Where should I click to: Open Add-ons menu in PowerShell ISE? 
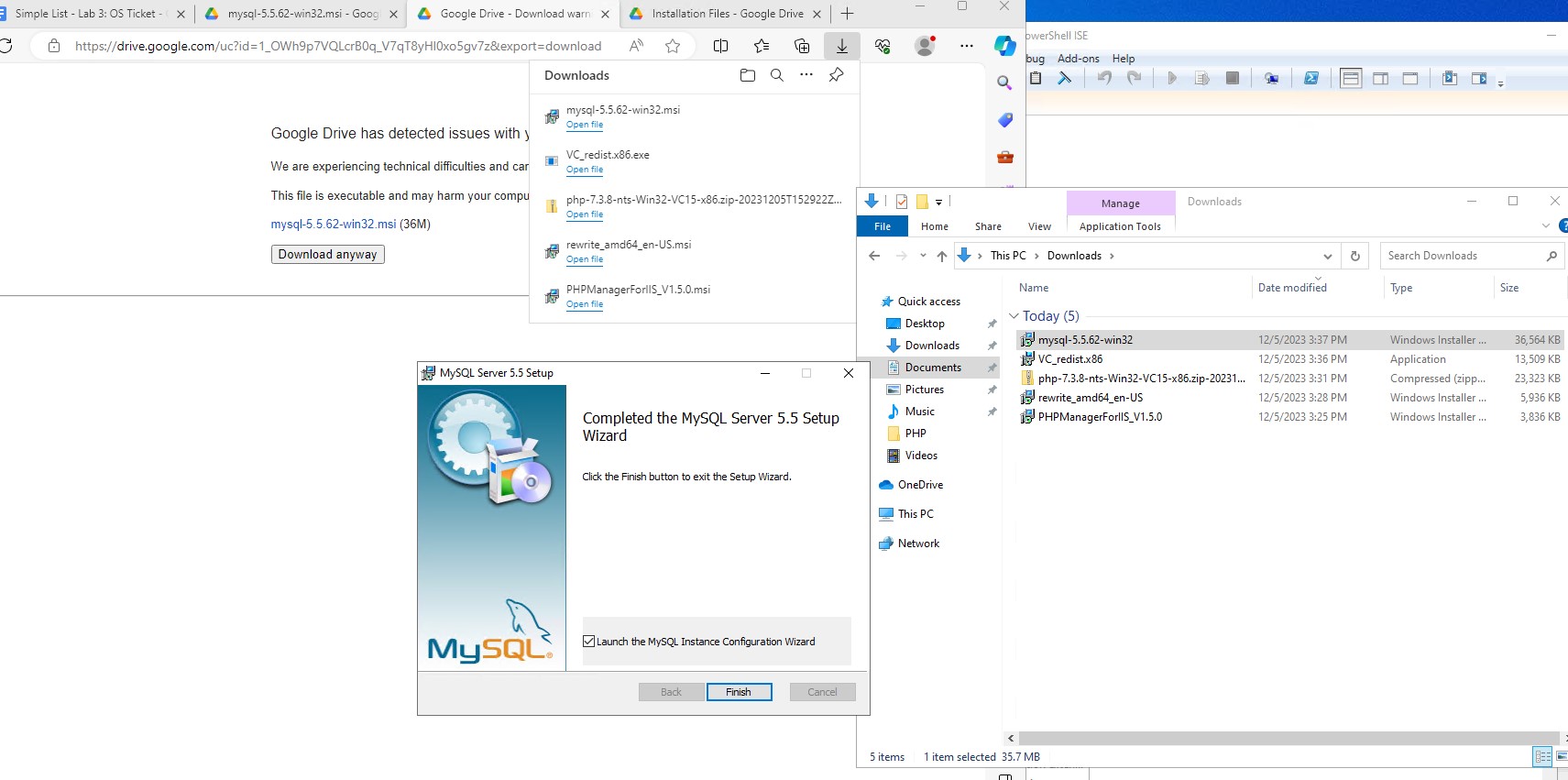[1078, 59]
